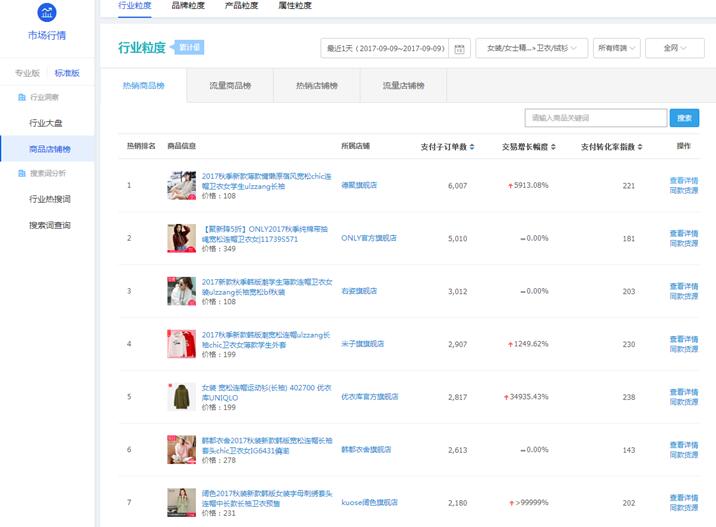
Task: Open the 阔色2017 product title priced 231
Action: pos(267,498)
